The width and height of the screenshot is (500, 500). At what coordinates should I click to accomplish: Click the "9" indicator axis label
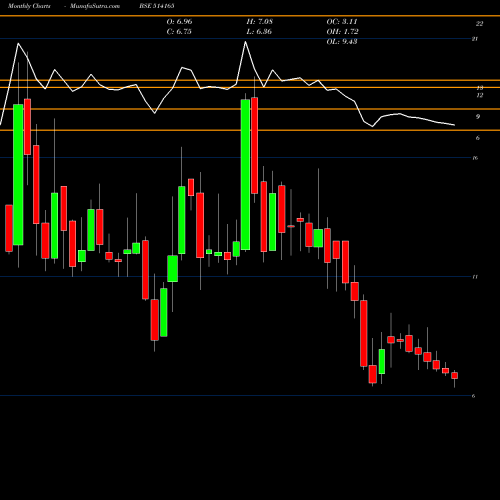click(478, 117)
